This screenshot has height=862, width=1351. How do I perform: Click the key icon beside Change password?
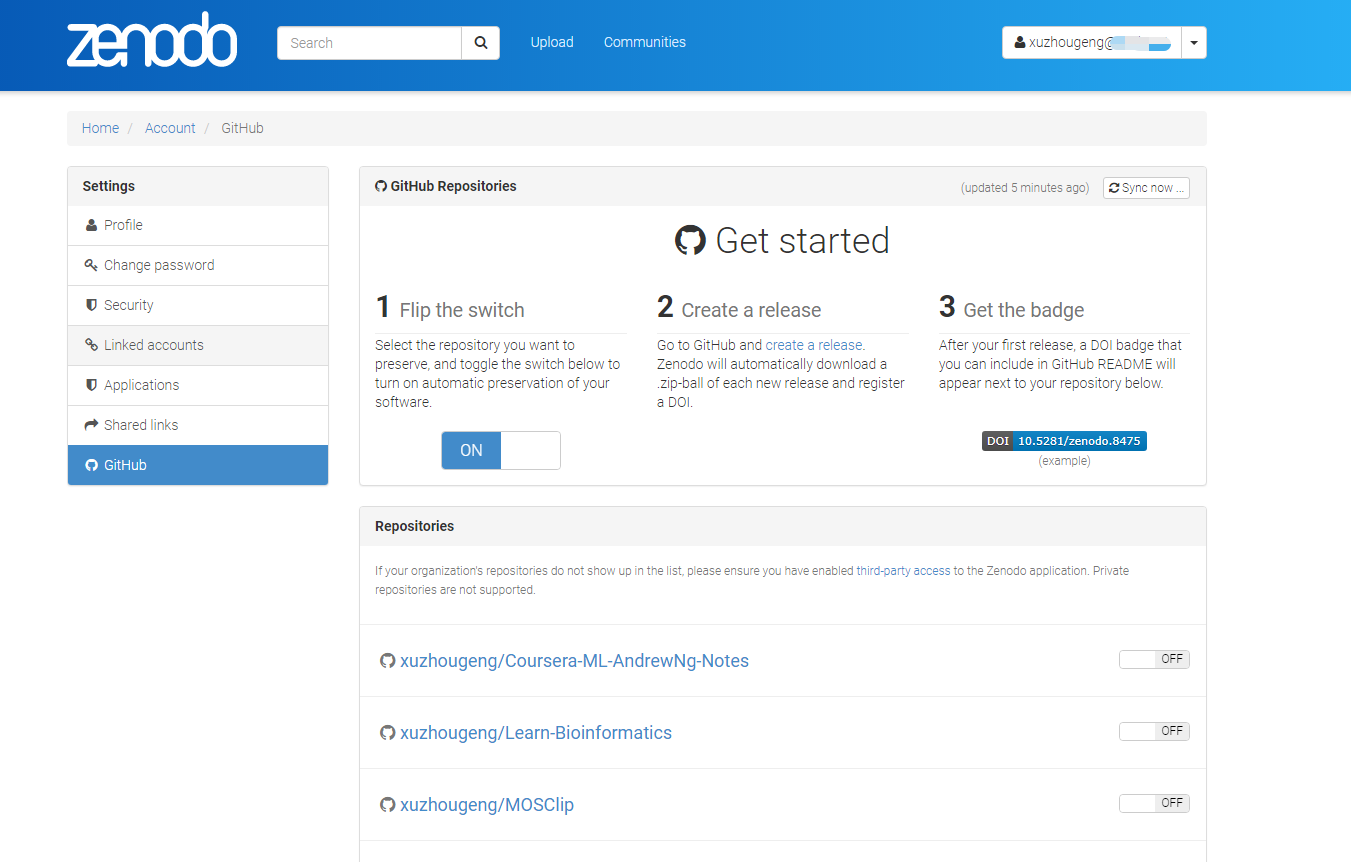(x=91, y=265)
